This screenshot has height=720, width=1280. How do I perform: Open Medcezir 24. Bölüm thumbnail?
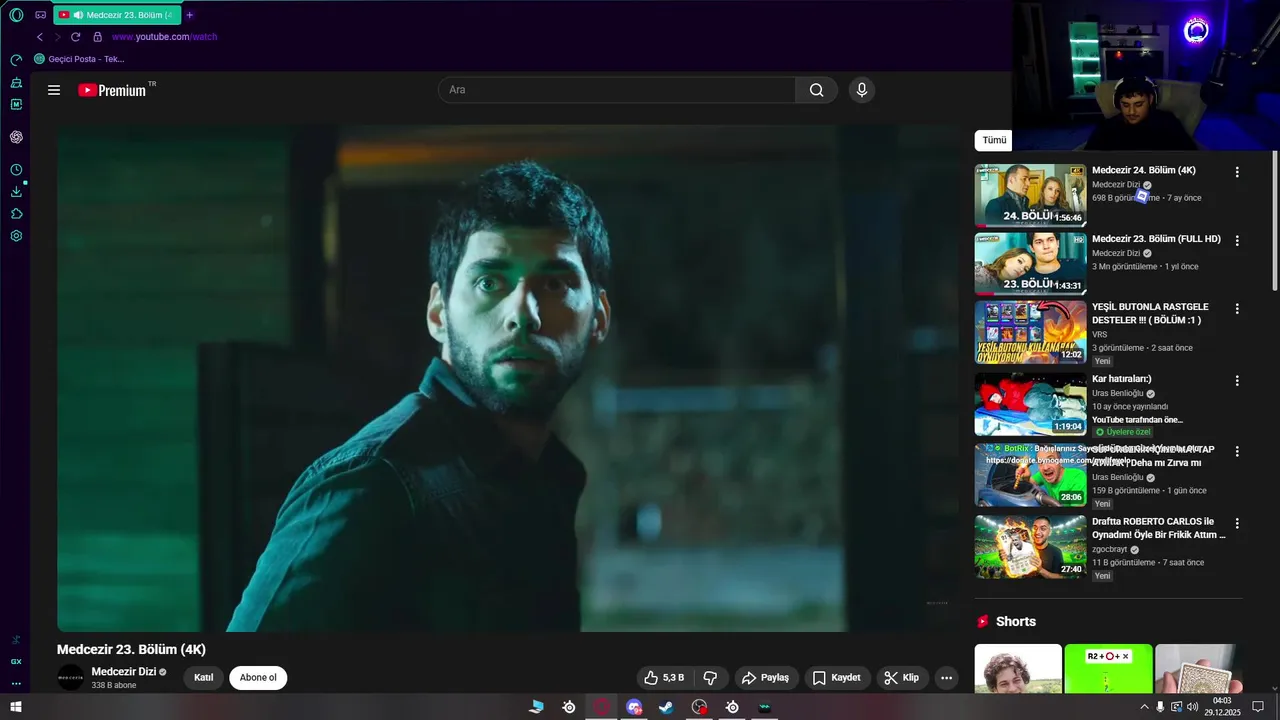[x=1030, y=195]
